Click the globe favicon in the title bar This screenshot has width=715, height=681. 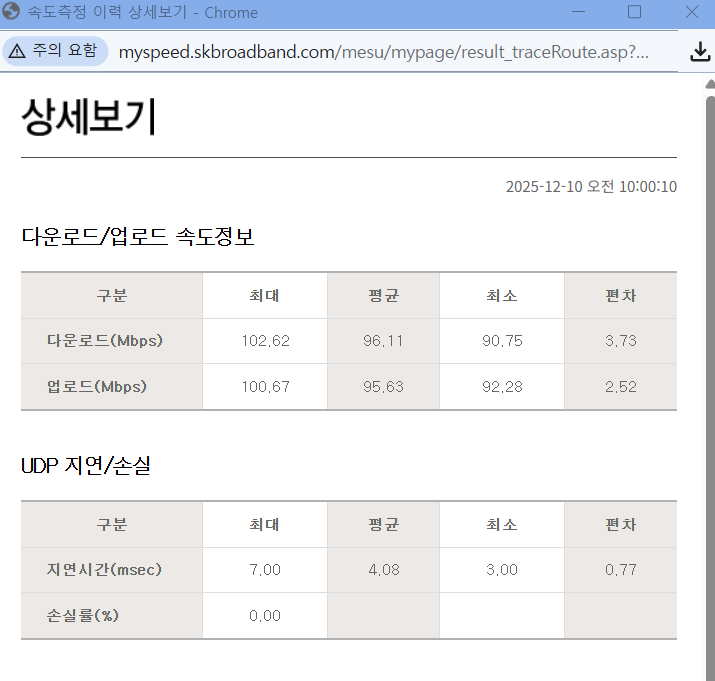[12, 13]
